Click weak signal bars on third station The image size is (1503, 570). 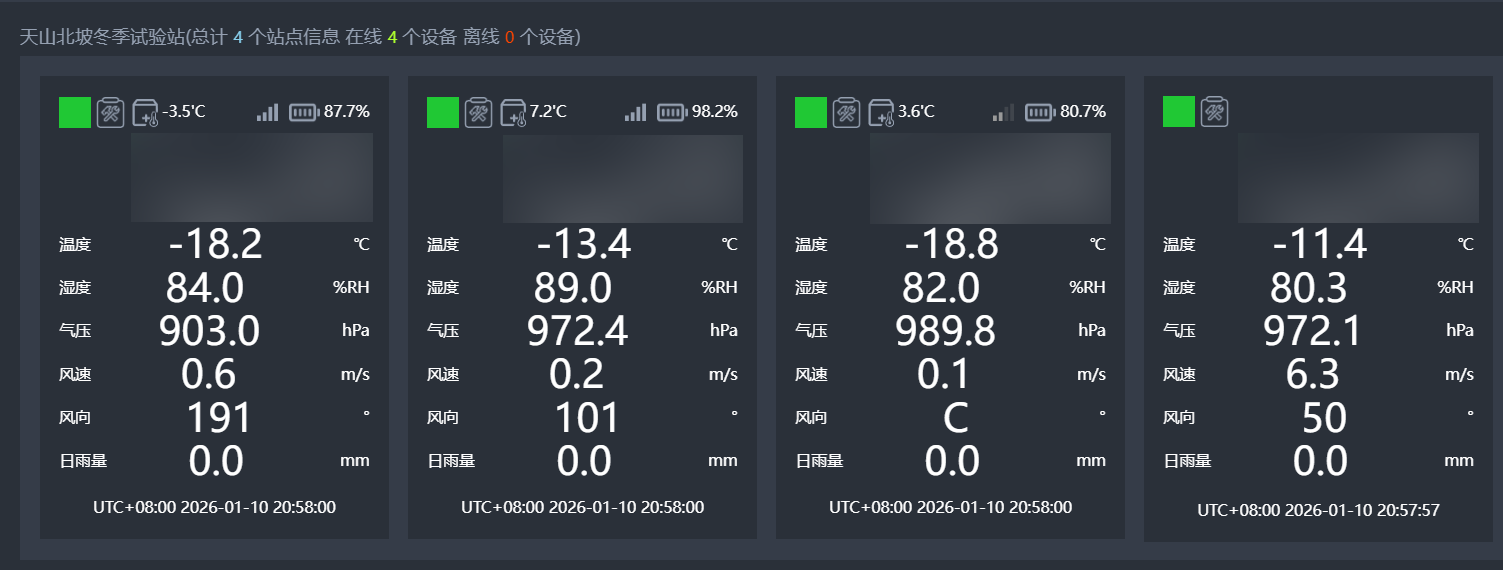1003,112
